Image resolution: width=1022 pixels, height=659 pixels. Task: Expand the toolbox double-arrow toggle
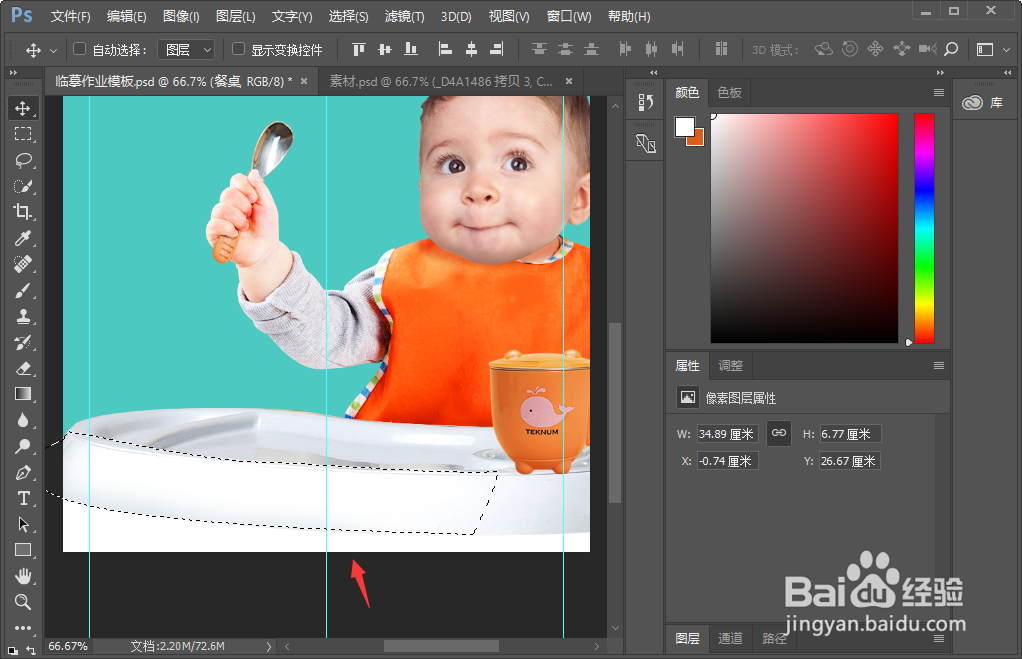pyautogui.click(x=13, y=72)
